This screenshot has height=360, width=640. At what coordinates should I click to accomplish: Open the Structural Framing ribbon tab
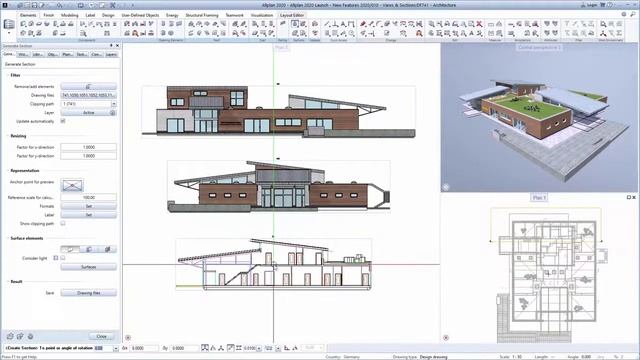click(202, 15)
